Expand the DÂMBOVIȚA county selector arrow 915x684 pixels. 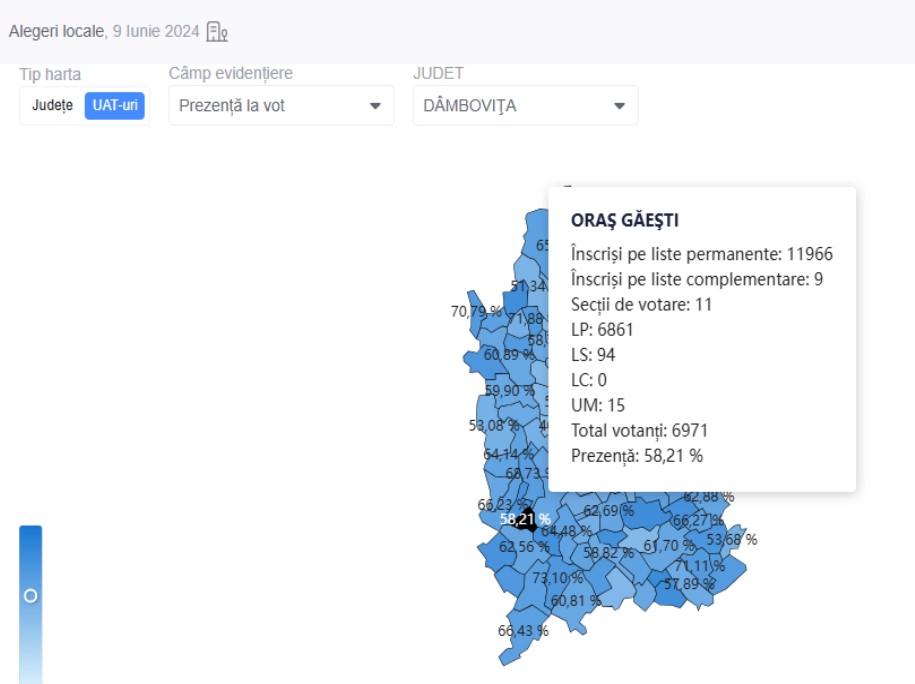coord(619,105)
